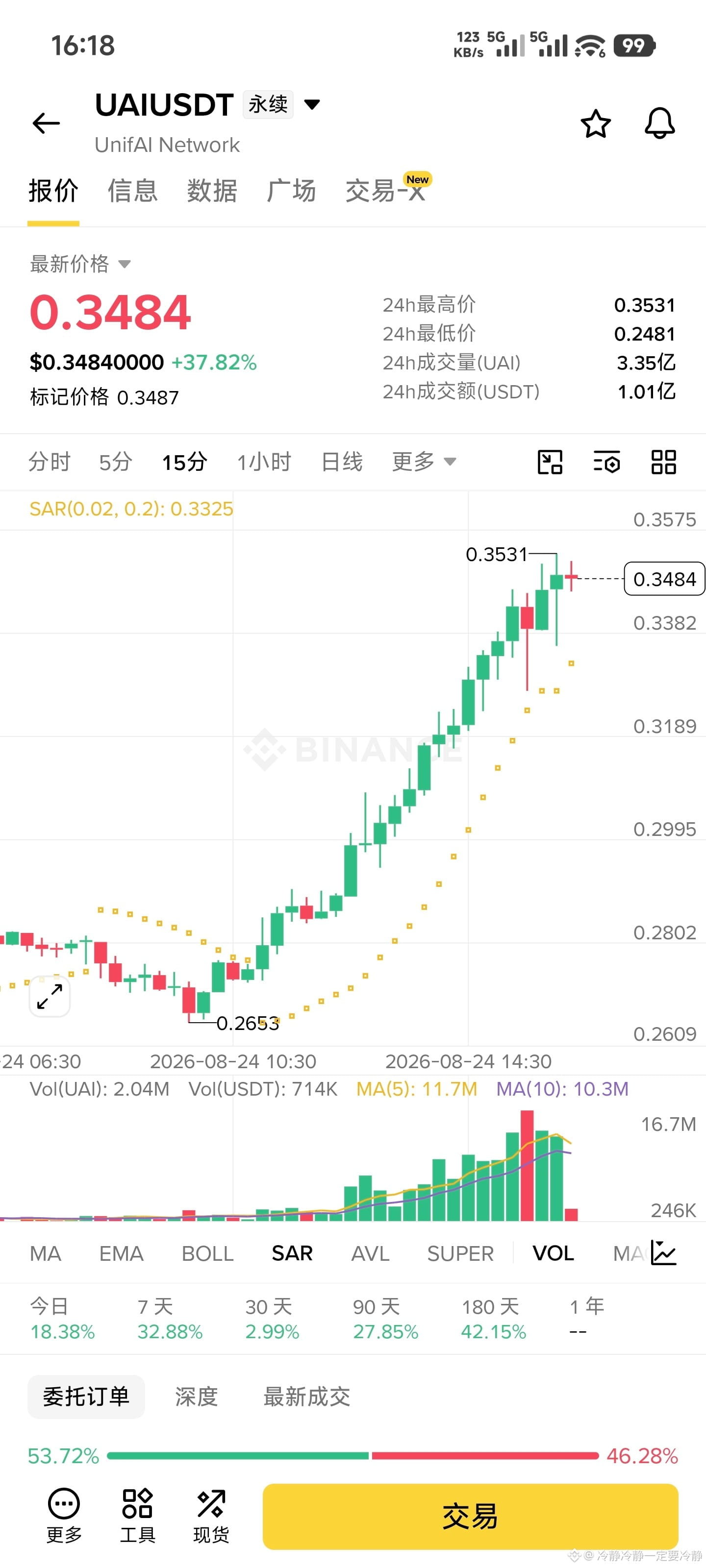Select the 委托订单 order book tab
Image resolution: width=706 pixels, height=1568 pixels.
86,1396
